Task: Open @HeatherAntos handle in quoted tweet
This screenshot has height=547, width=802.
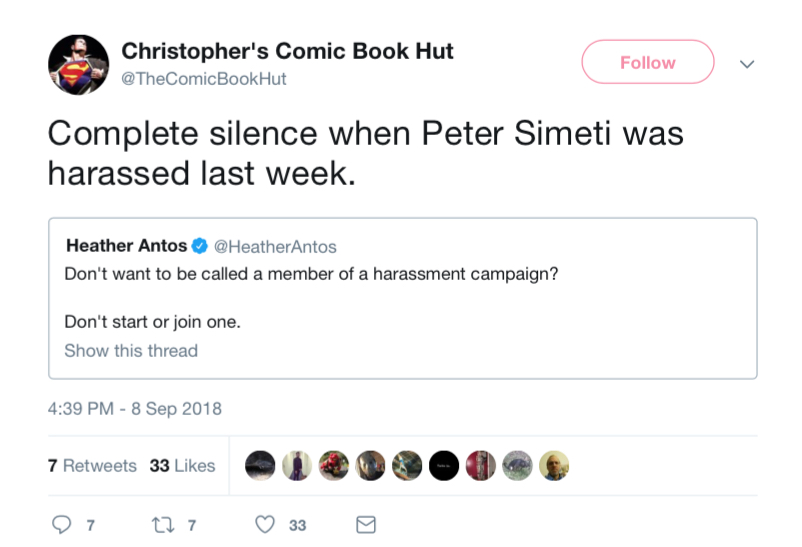Action: pyautogui.click(x=275, y=247)
